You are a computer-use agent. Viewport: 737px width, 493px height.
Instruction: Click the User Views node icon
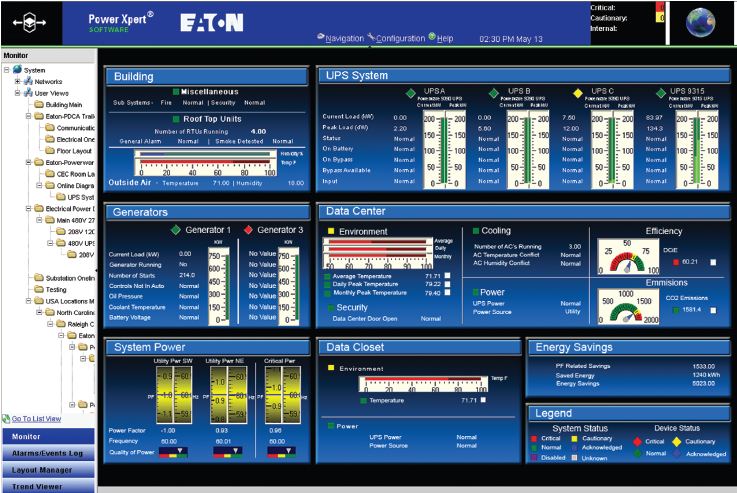pos(28,93)
